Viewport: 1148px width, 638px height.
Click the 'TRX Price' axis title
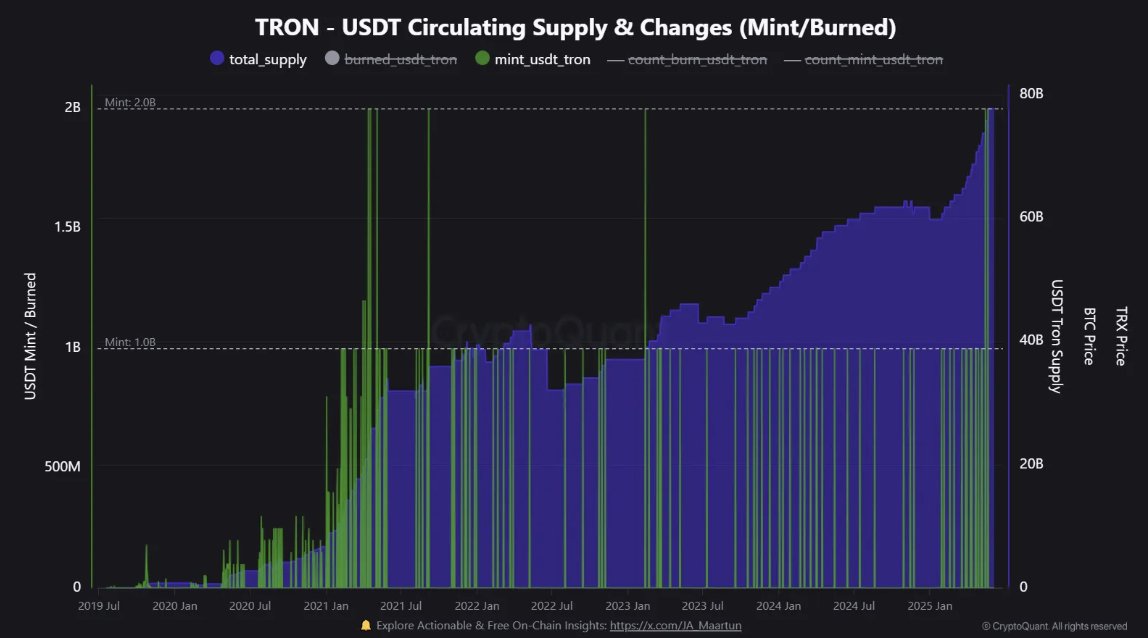pos(1121,336)
